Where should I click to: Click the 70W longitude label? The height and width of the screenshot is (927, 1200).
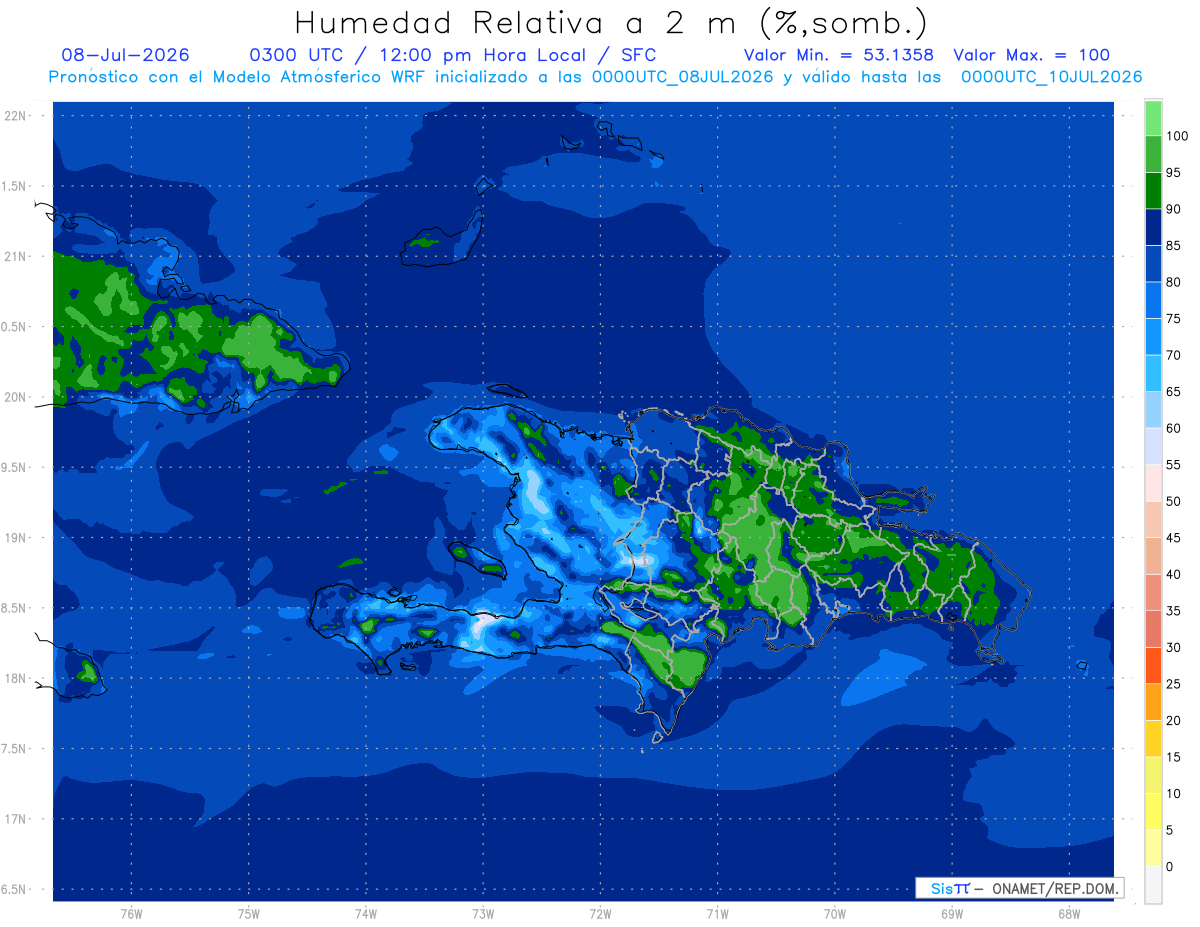pyautogui.click(x=835, y=913)
